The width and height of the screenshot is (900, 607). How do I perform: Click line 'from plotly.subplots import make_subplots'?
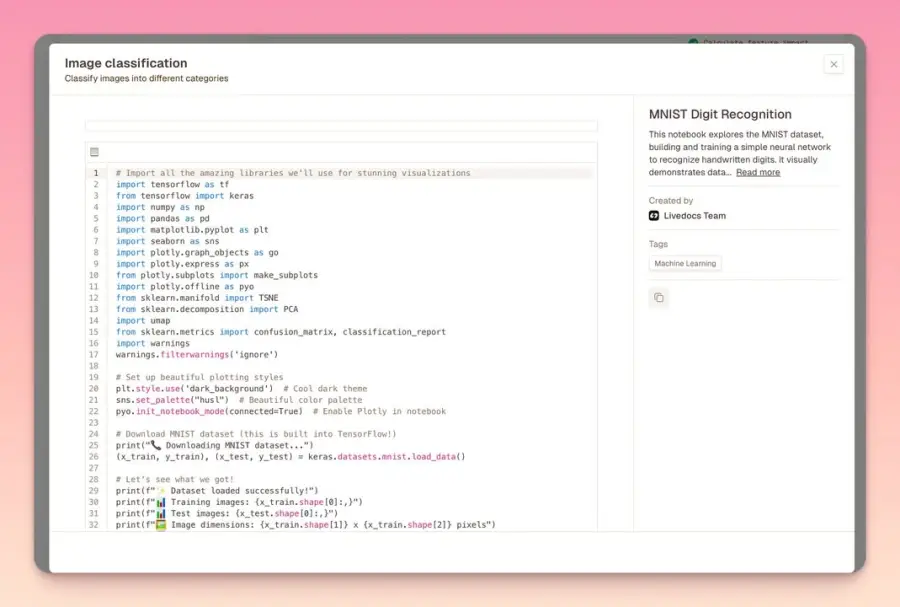pyautogui.click(x=217, y=275)
